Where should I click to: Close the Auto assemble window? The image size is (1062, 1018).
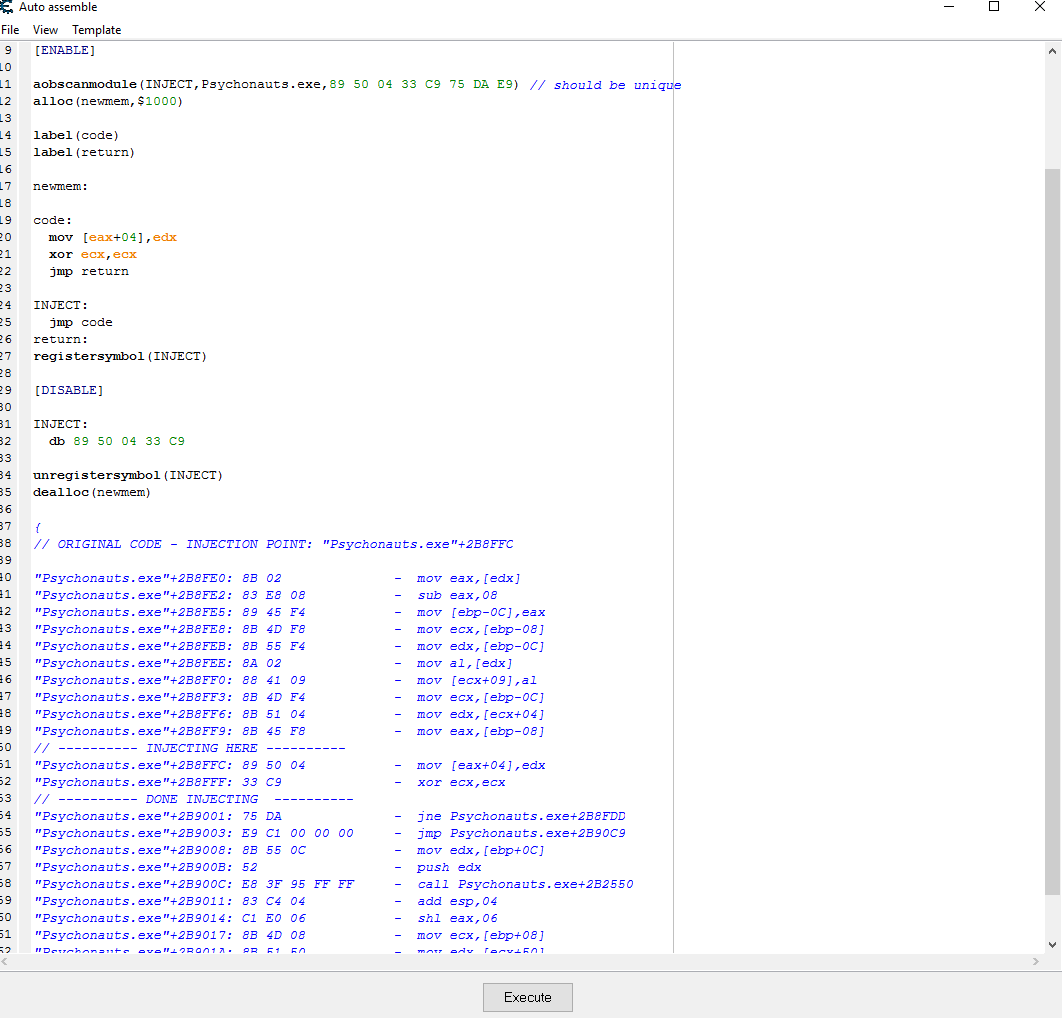tap(1039, 7)
